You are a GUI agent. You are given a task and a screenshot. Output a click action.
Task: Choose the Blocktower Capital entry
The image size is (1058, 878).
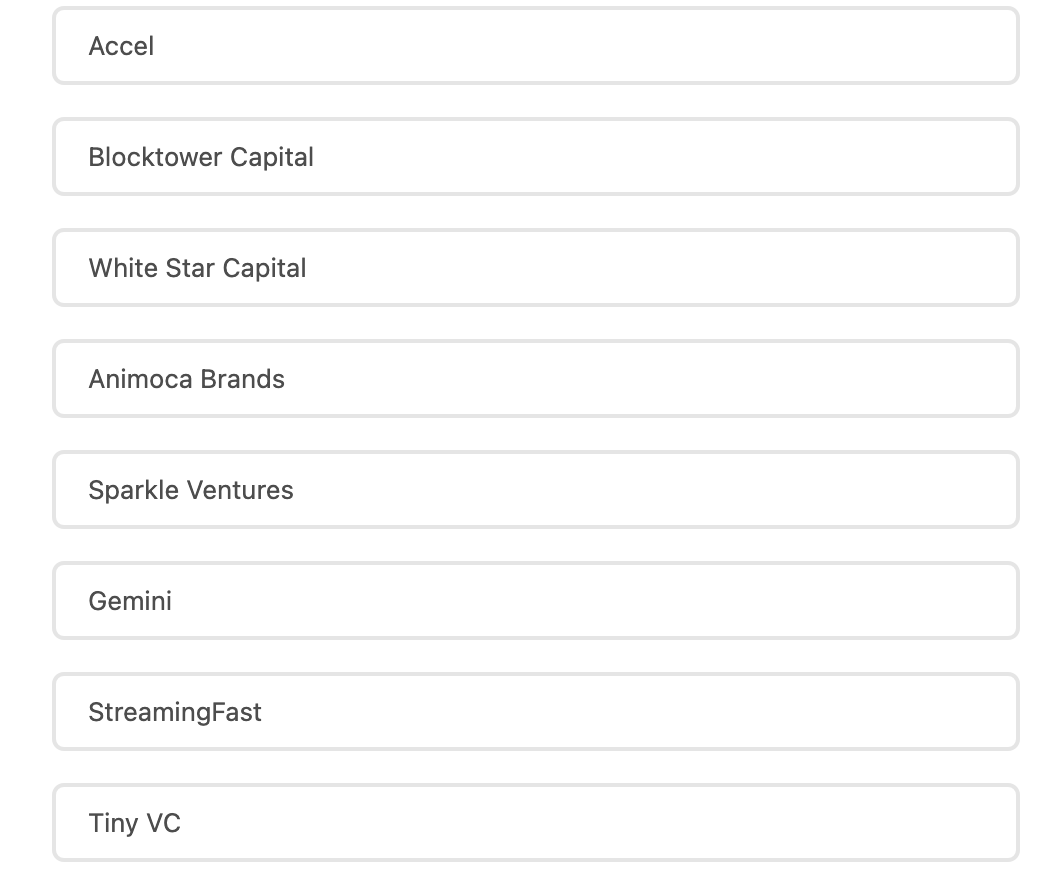click(535, 157)
